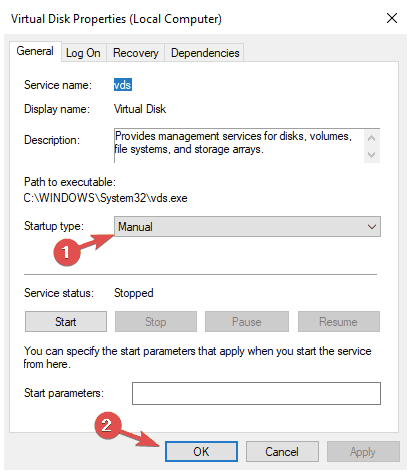This screenshot has width=408, height=473.
Task: Click the highlighted vds service name
Action: coord(123,85)
